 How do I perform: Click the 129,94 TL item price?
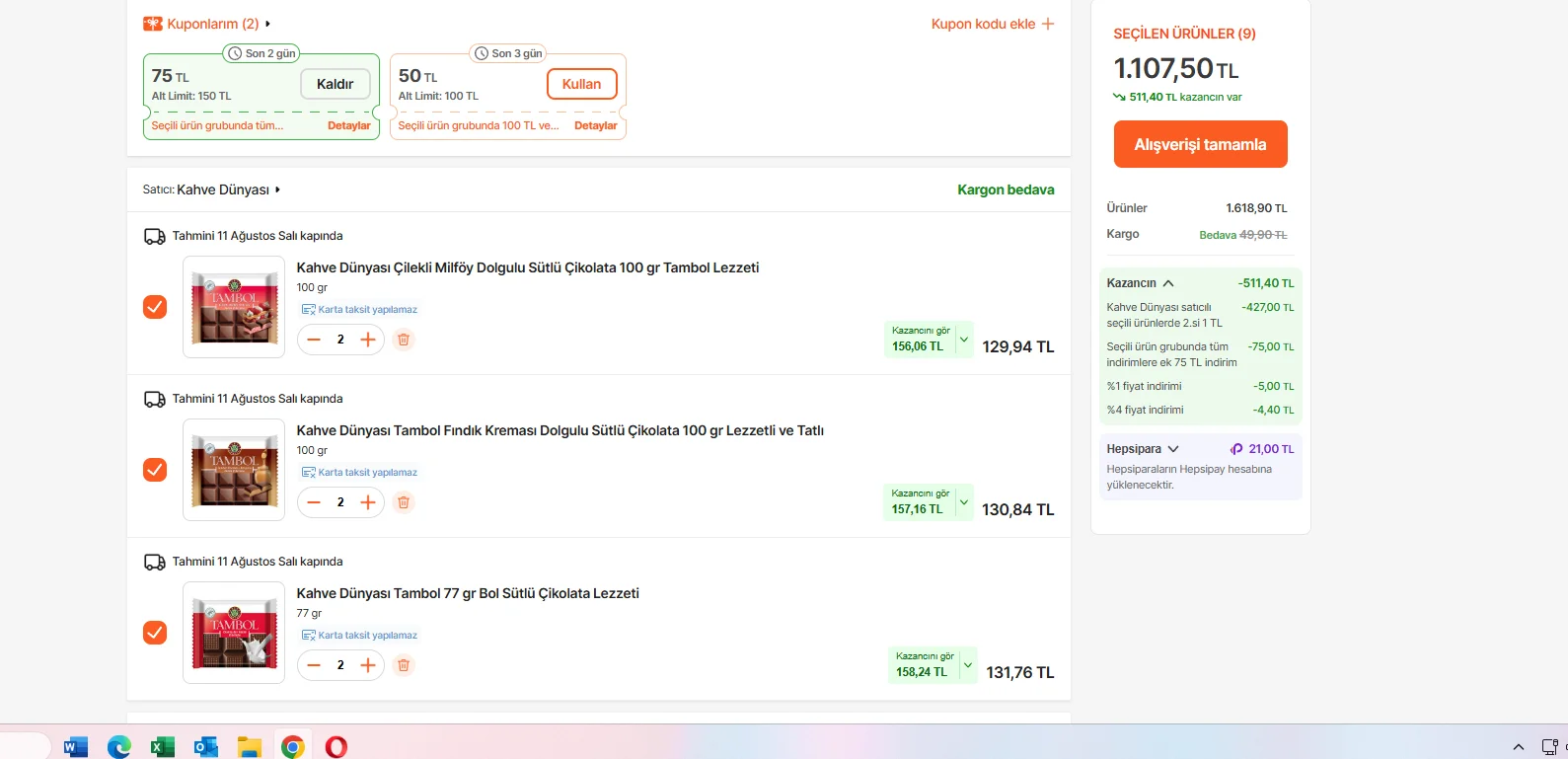(1018, 347)
